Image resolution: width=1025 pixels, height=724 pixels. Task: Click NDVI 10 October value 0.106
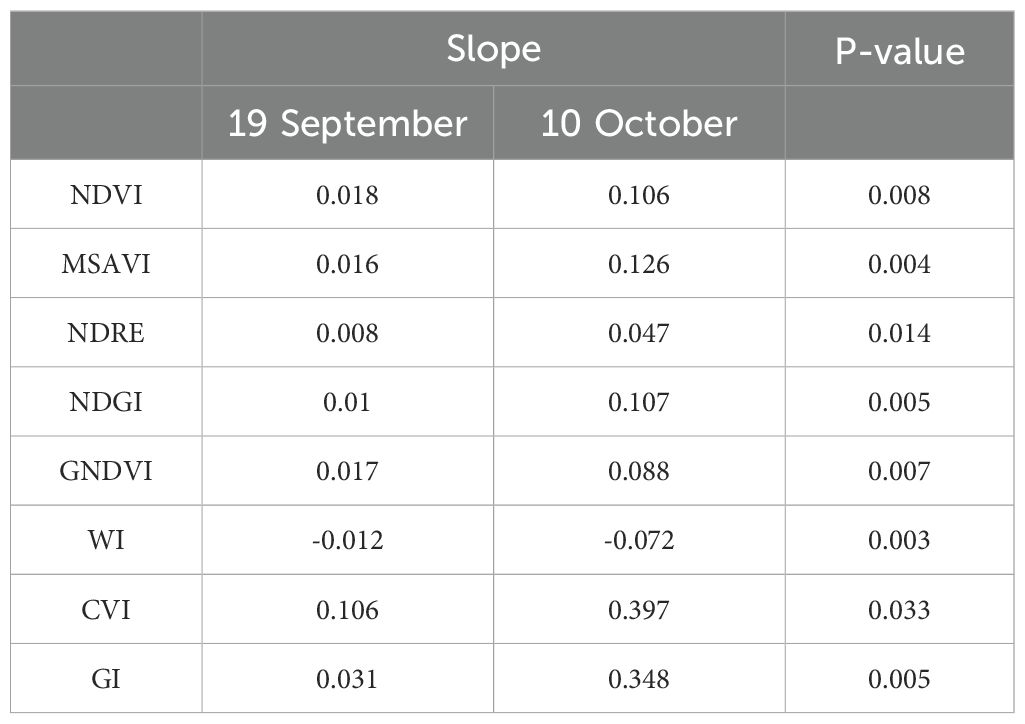pos(639,195)
